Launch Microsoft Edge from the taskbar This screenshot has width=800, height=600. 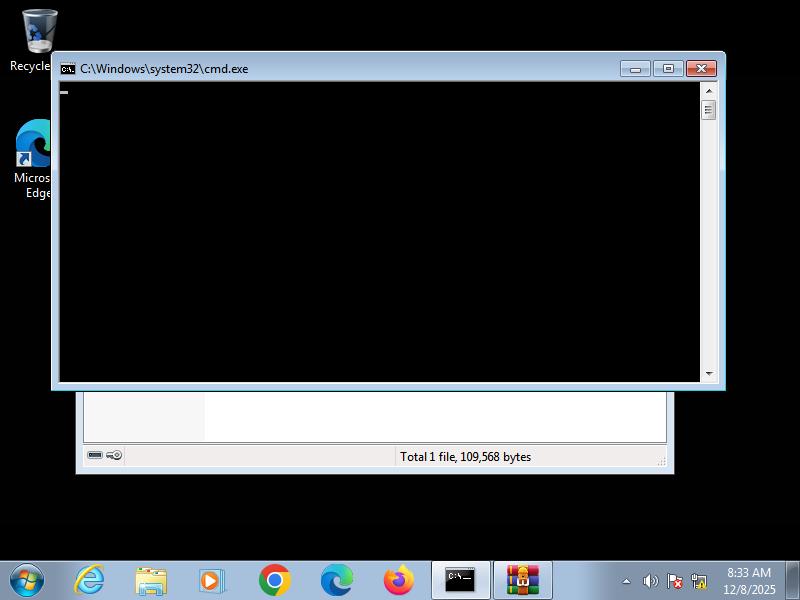click(337, 580)
